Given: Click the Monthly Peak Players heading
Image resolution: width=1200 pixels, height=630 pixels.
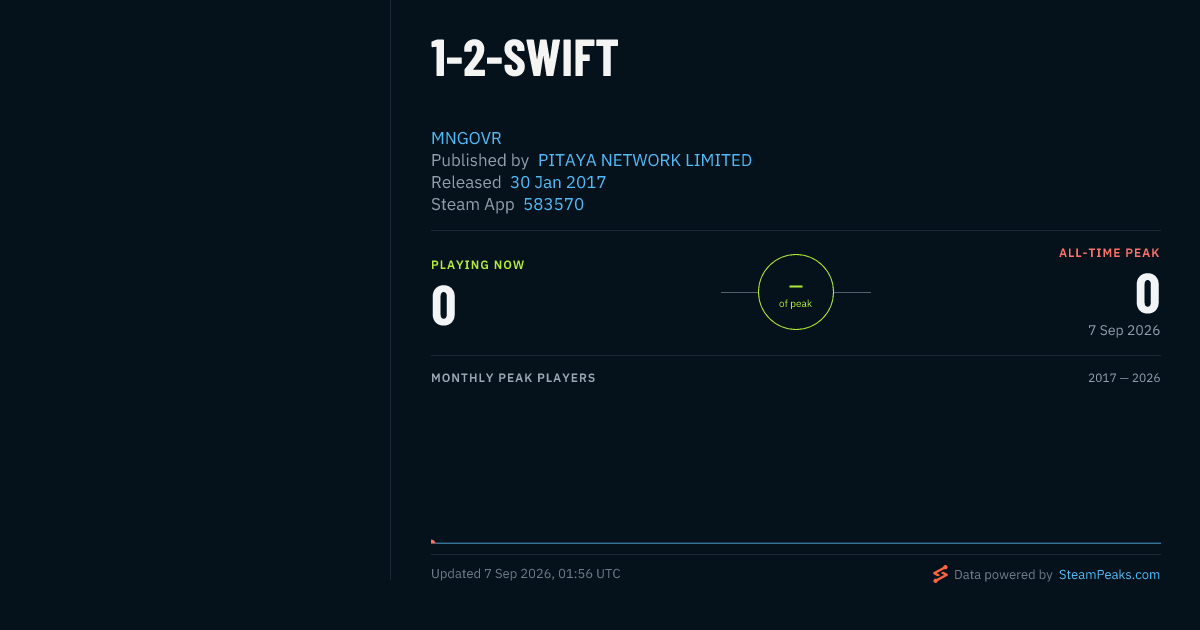Looking at the screenshot, I should pyautogui.click(x=513, y=378).
